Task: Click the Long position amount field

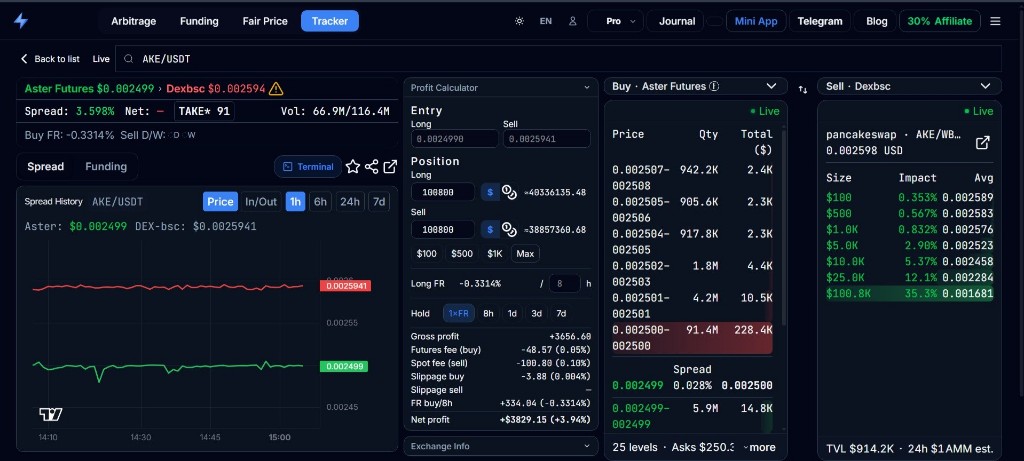Action: 443,192
